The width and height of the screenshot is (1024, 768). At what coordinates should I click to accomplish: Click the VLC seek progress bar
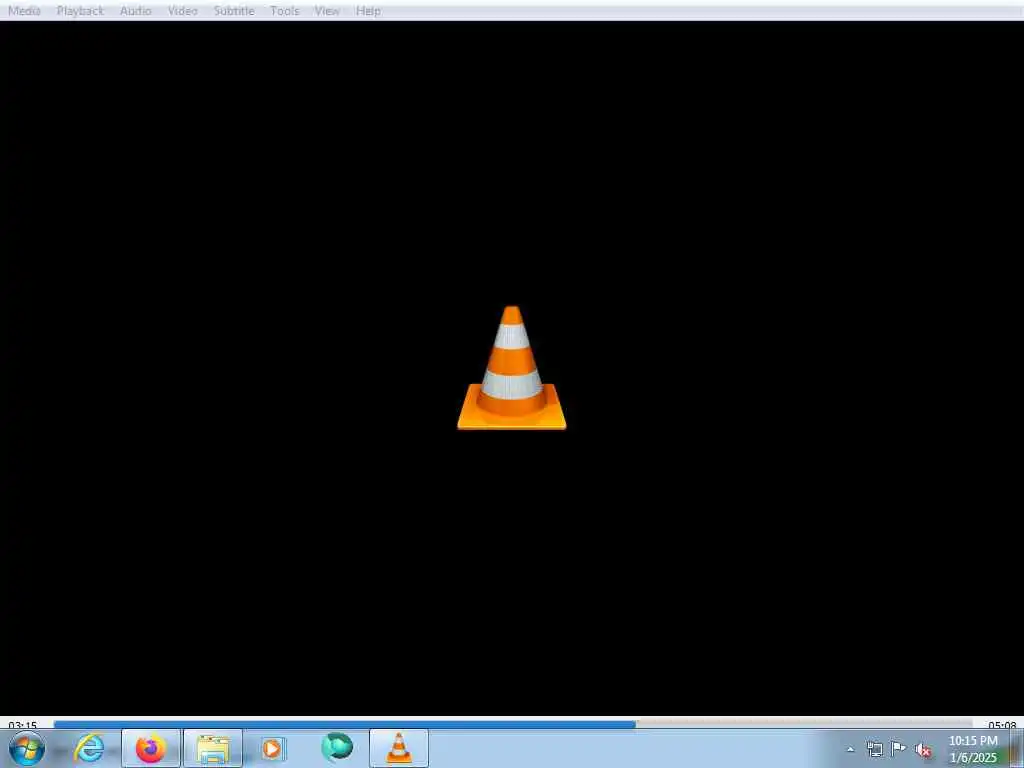[x=513, y=724]
